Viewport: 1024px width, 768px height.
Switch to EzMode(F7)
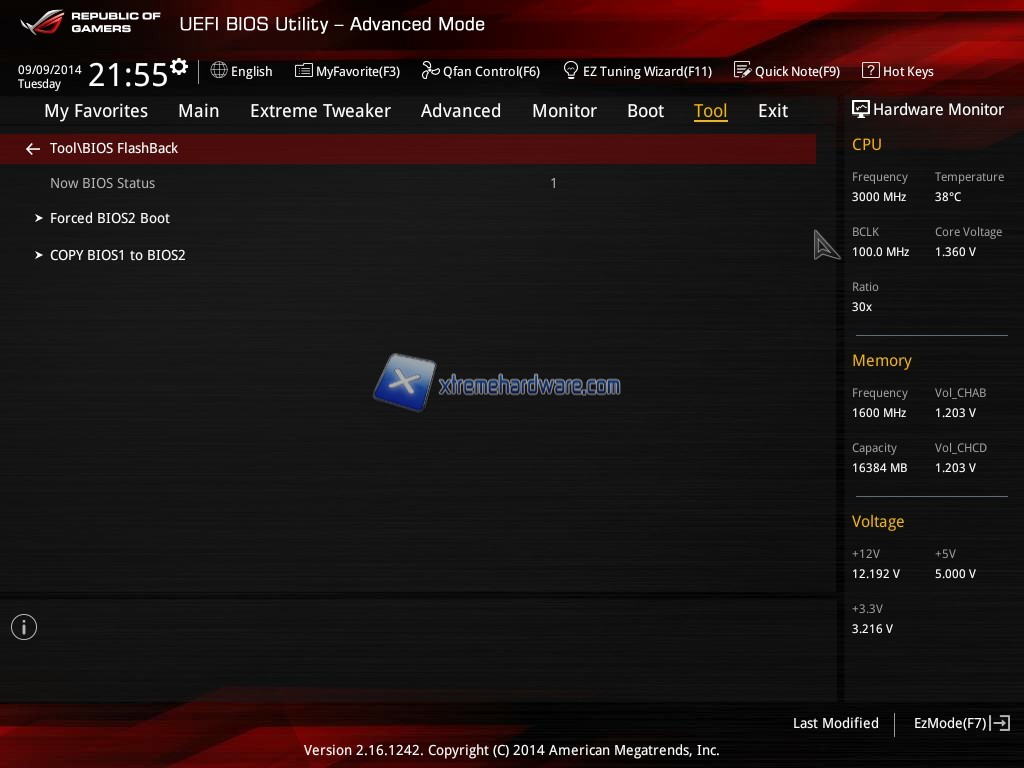960,723
